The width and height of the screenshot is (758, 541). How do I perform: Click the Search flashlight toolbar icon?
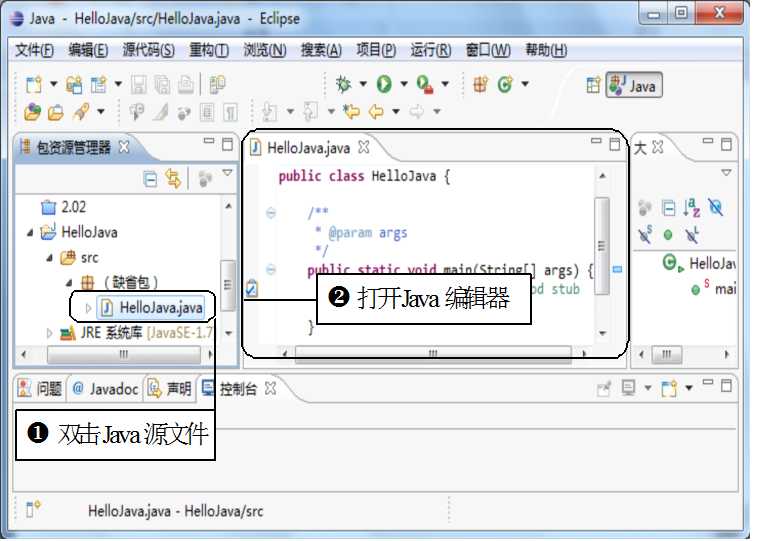81,112
